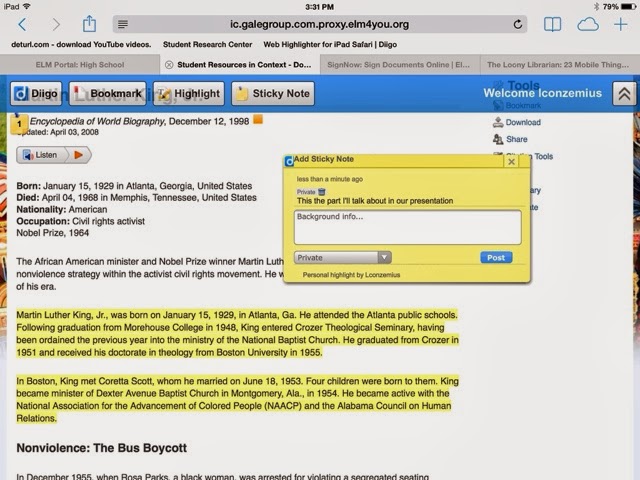640x480 pixels.
Task: Click the highlighted paragraph about Morehouse College
Action: pyautogui.click(x=238, y=333)
